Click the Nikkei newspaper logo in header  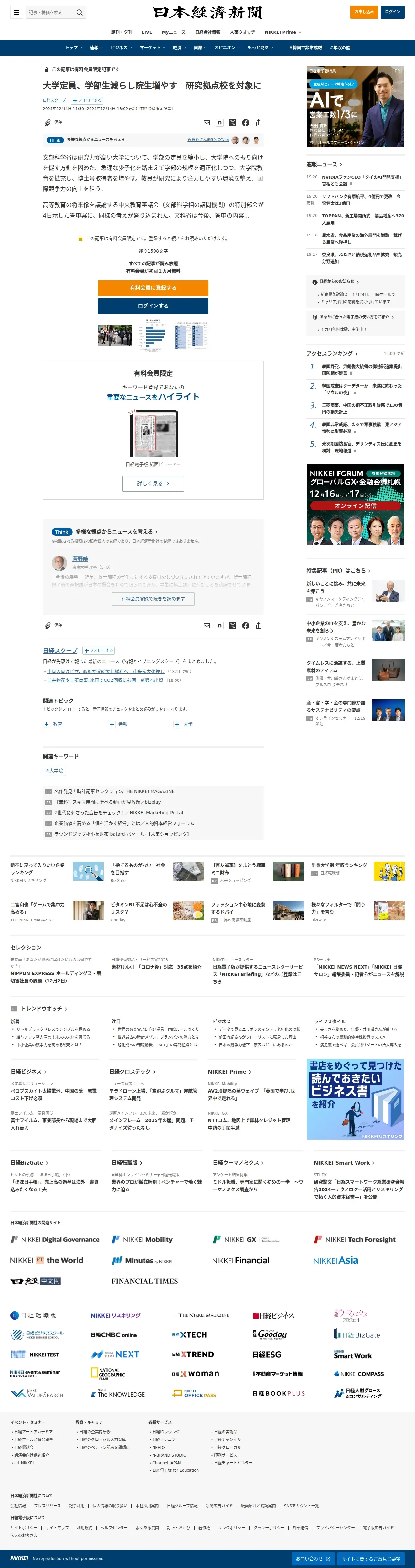pyautogui.click(x=208, y=12)
